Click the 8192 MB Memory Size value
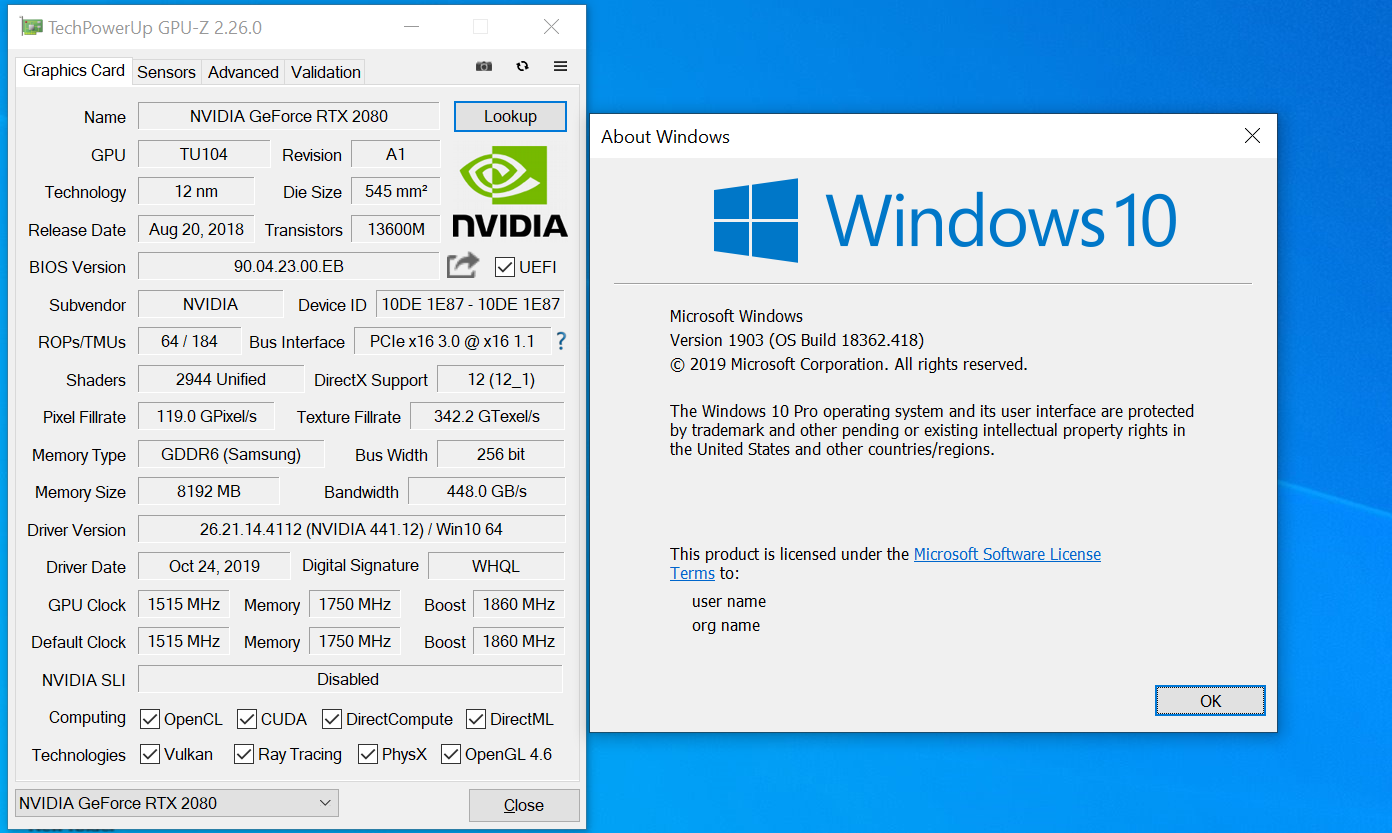 [x=208, y=491]
